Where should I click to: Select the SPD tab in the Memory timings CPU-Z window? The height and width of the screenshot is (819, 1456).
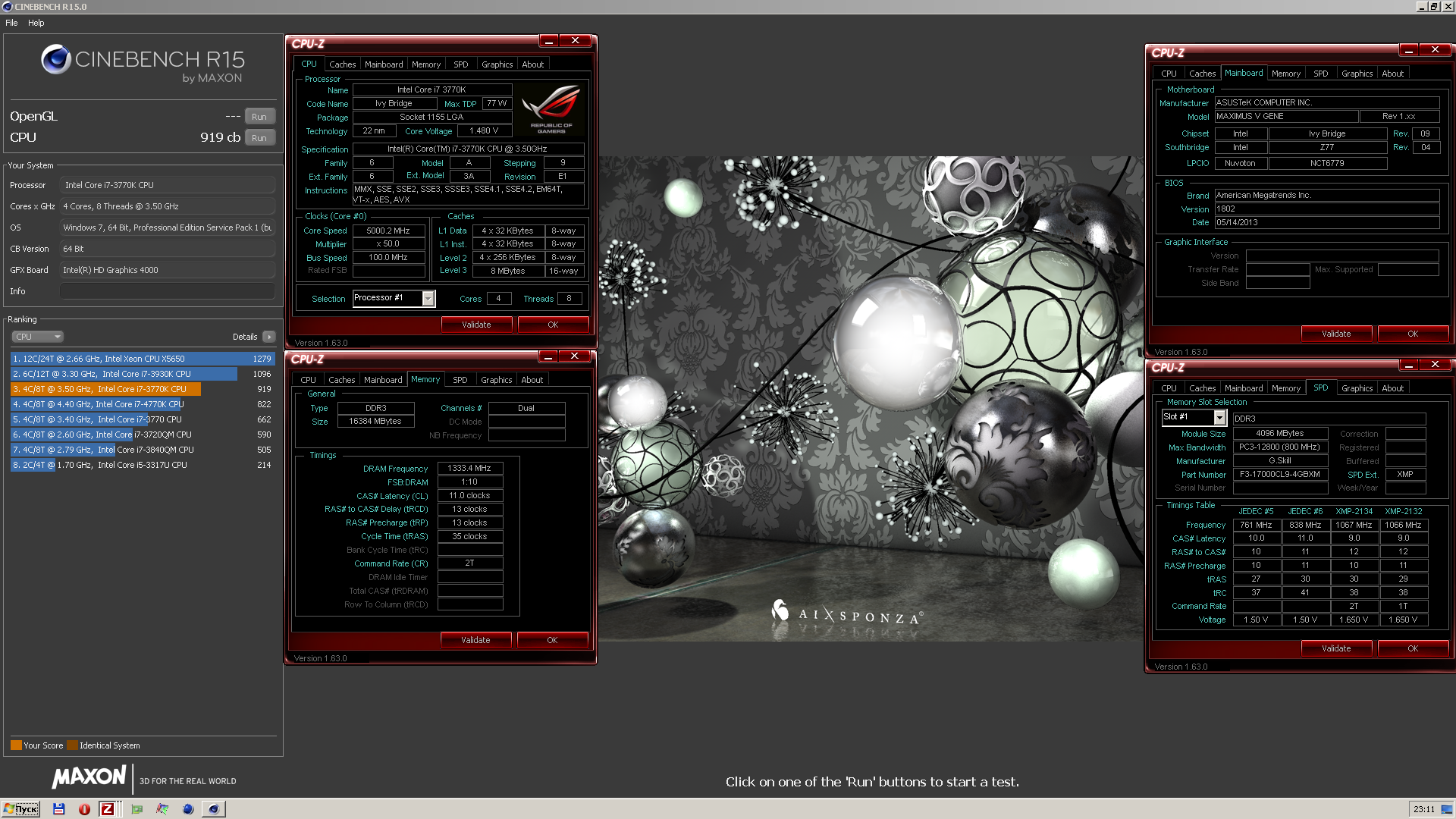pyautogui.click(x=460, y=380)
